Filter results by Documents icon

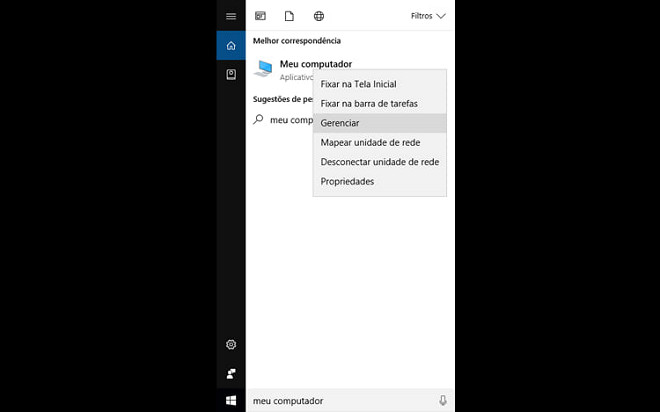(289, 16)
